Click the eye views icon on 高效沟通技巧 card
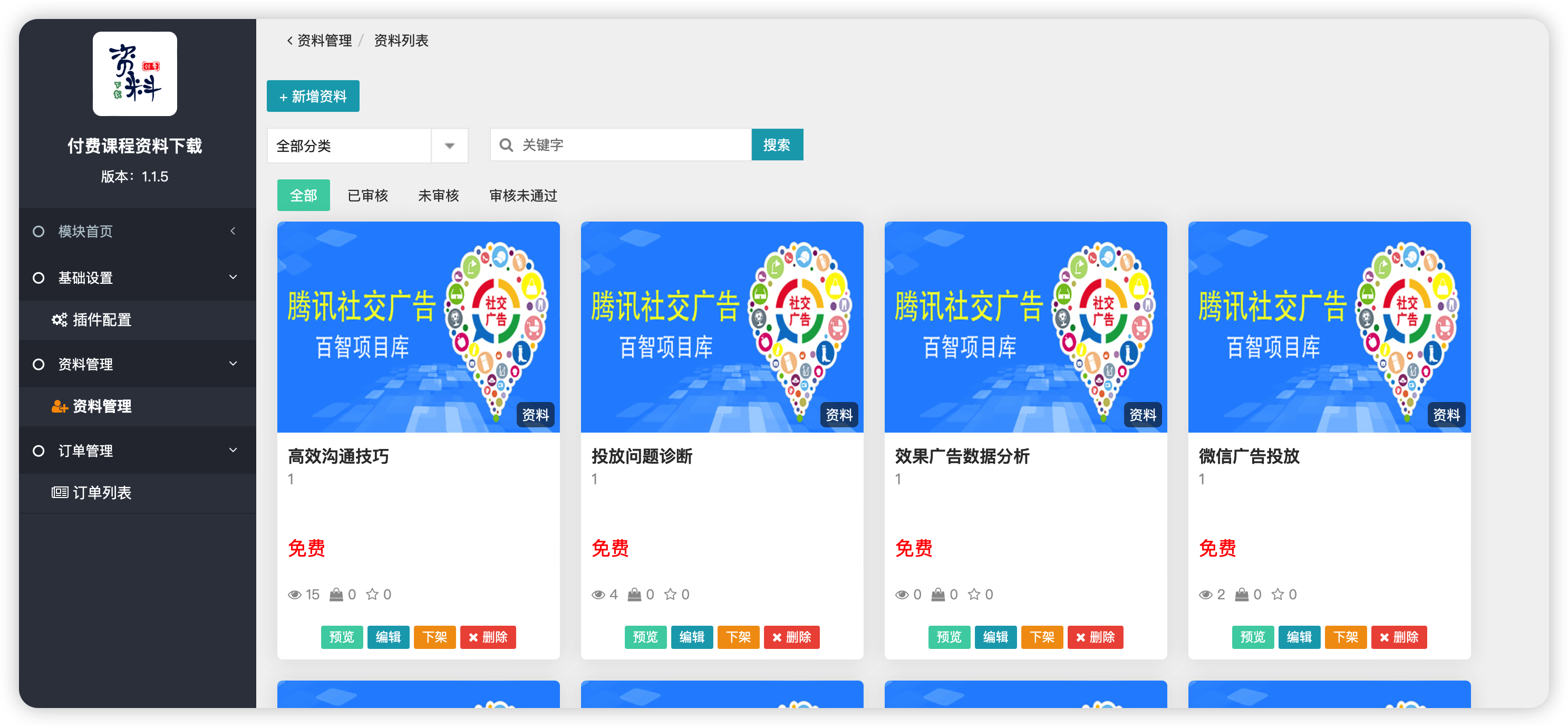This screenshot has height=727, width=1568. pos(295,594)
